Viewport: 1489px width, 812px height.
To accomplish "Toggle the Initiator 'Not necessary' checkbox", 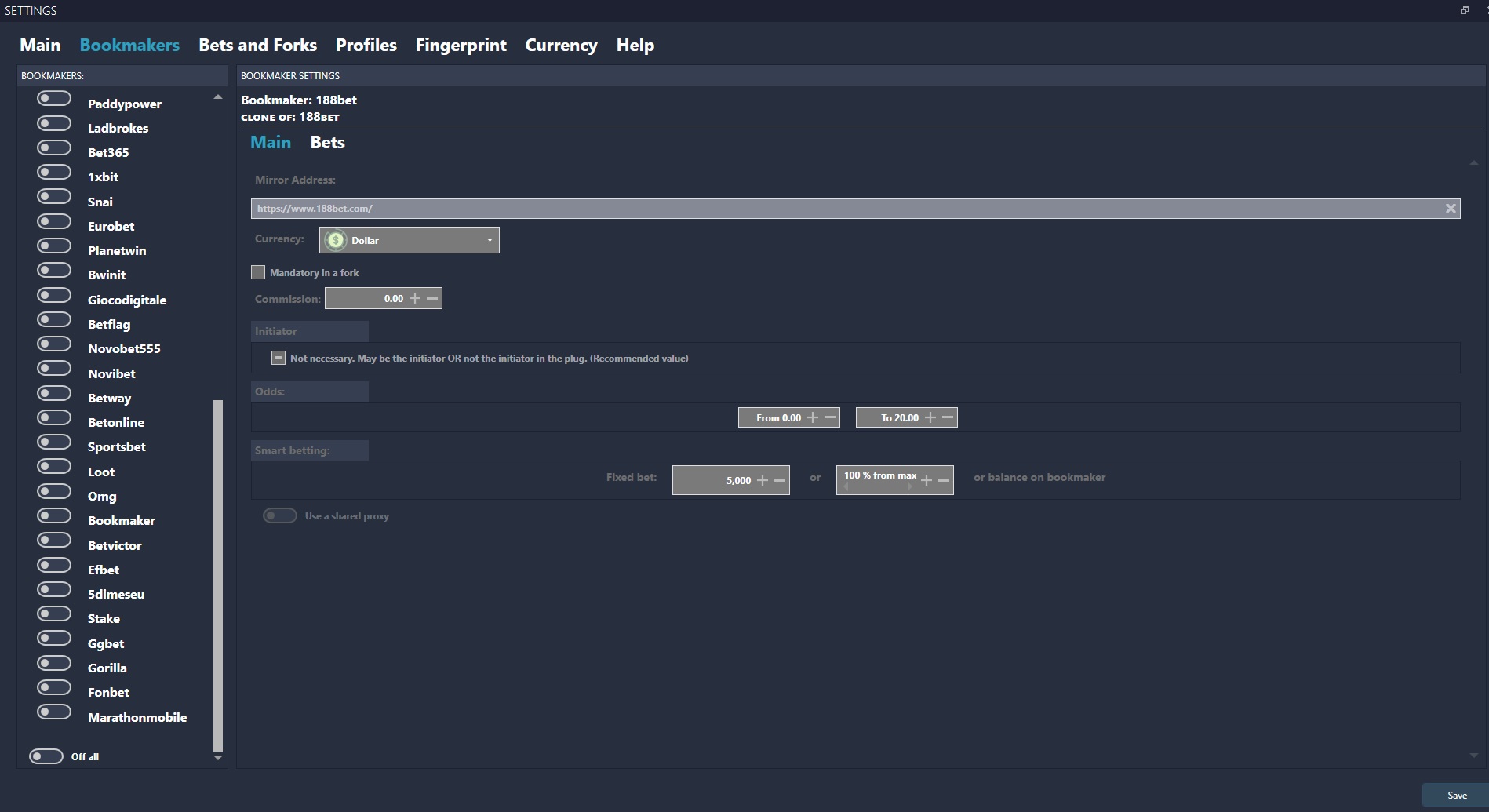I will tap(279, 358).
